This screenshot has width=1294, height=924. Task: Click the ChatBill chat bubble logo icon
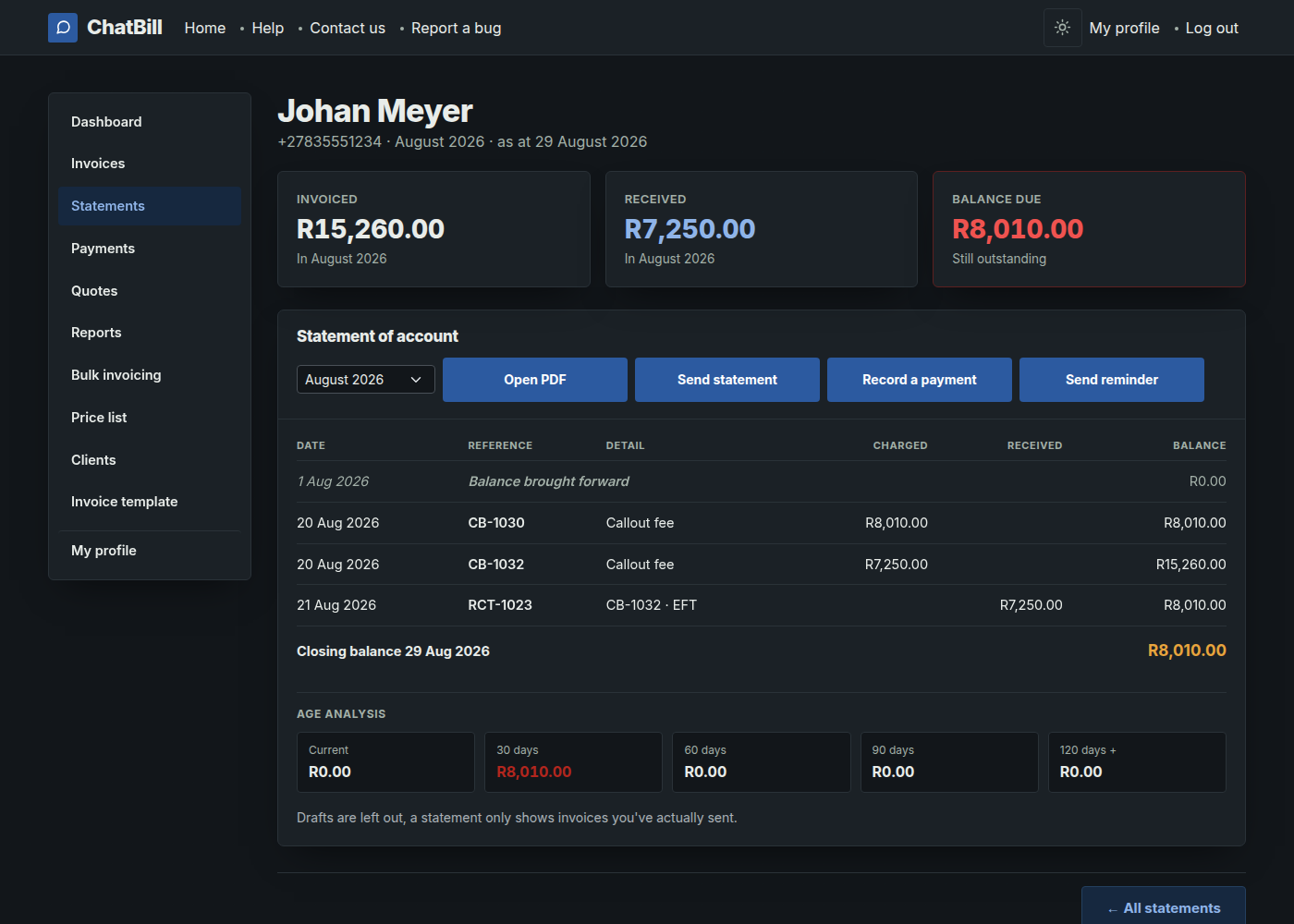(63, 28)
